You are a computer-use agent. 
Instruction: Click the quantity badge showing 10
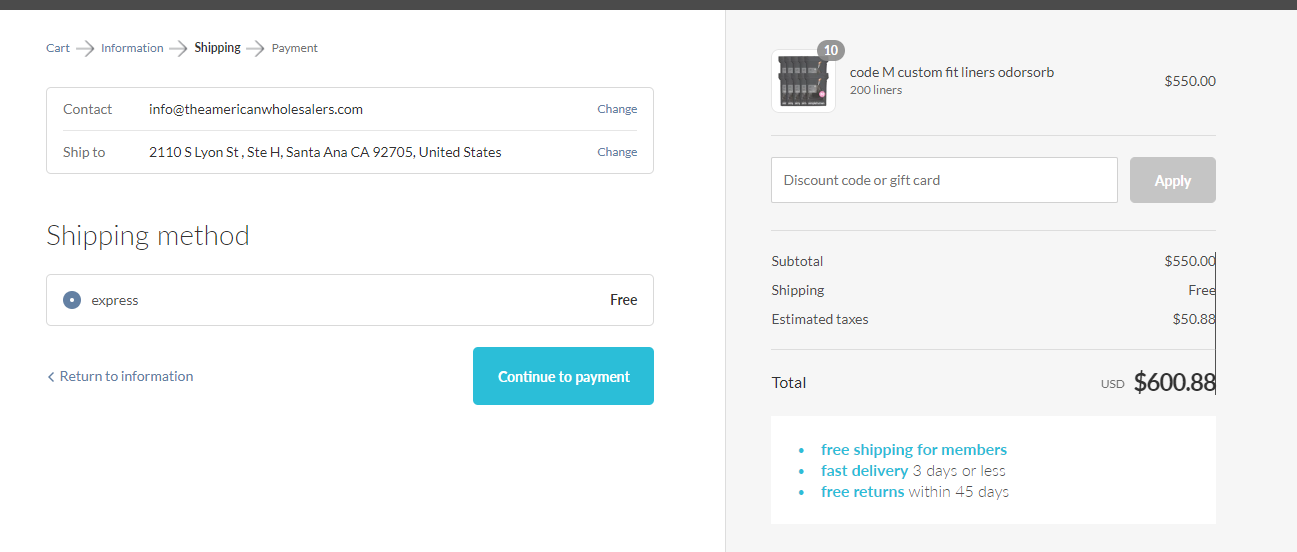[x=831, y=50]
